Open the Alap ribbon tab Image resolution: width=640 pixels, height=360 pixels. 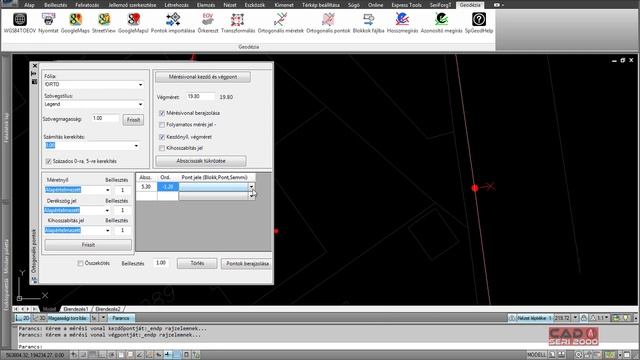[x=29, y=5]
